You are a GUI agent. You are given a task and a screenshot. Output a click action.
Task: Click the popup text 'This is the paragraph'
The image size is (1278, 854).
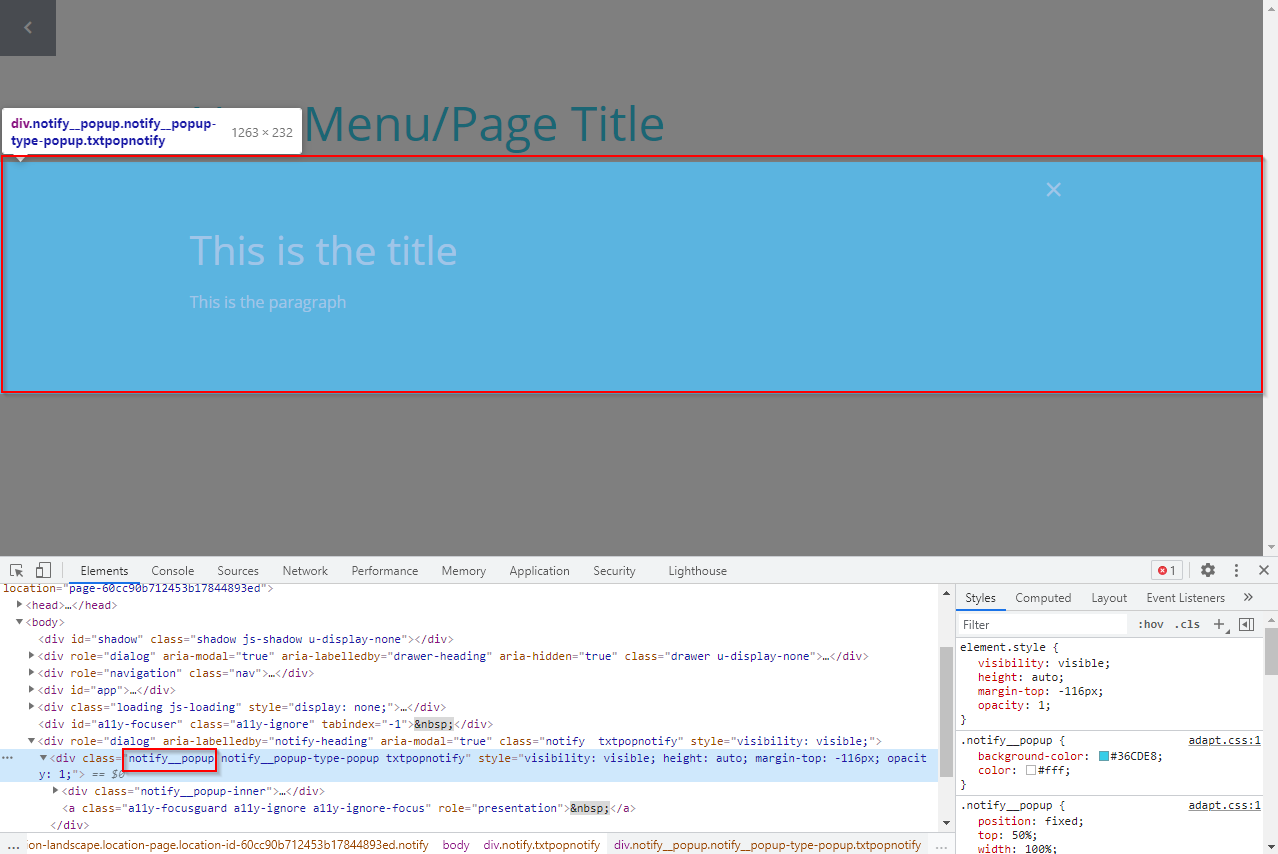[268, 302]
